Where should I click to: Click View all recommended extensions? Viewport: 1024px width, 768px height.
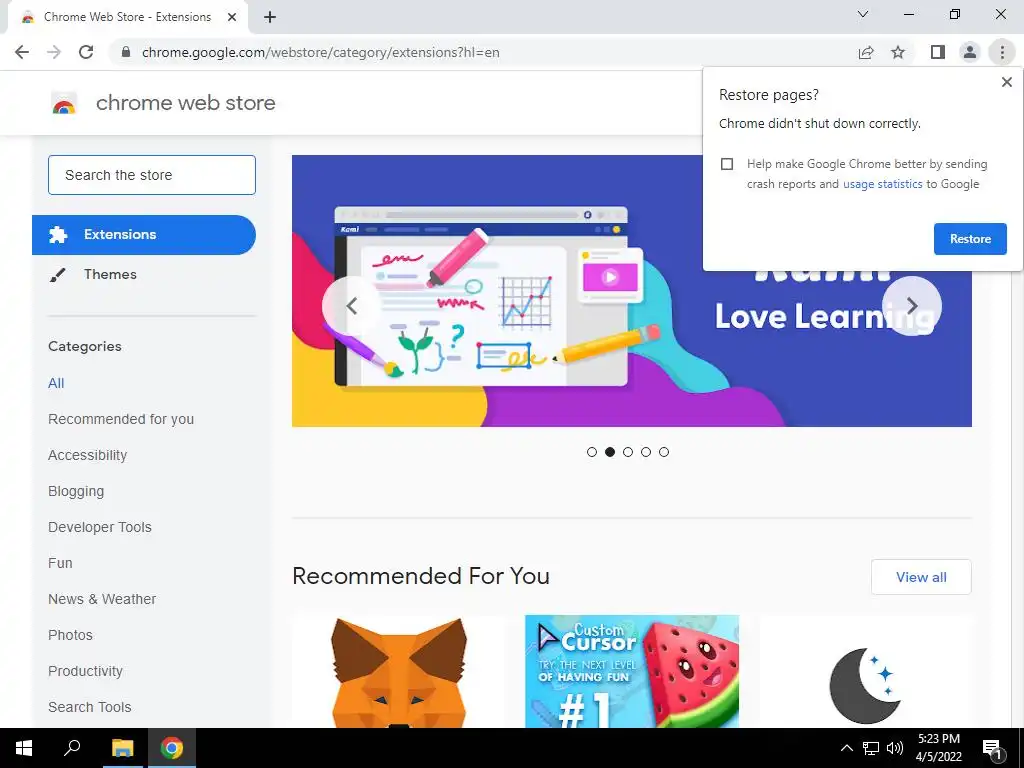pos(921,577)
